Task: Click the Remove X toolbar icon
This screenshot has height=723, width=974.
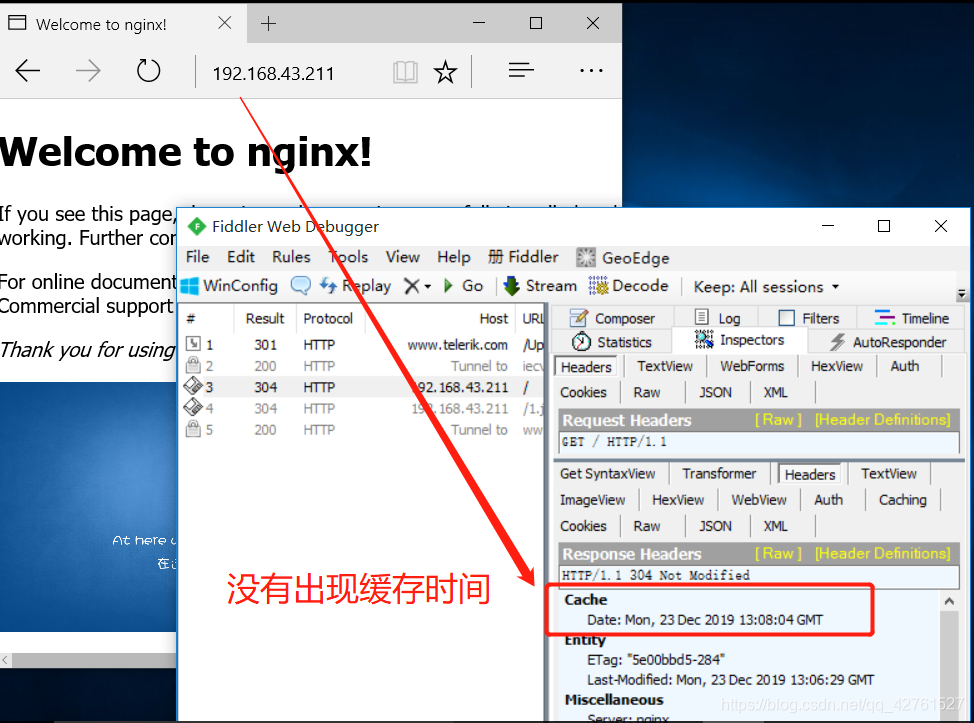Action: click(411, 286)
